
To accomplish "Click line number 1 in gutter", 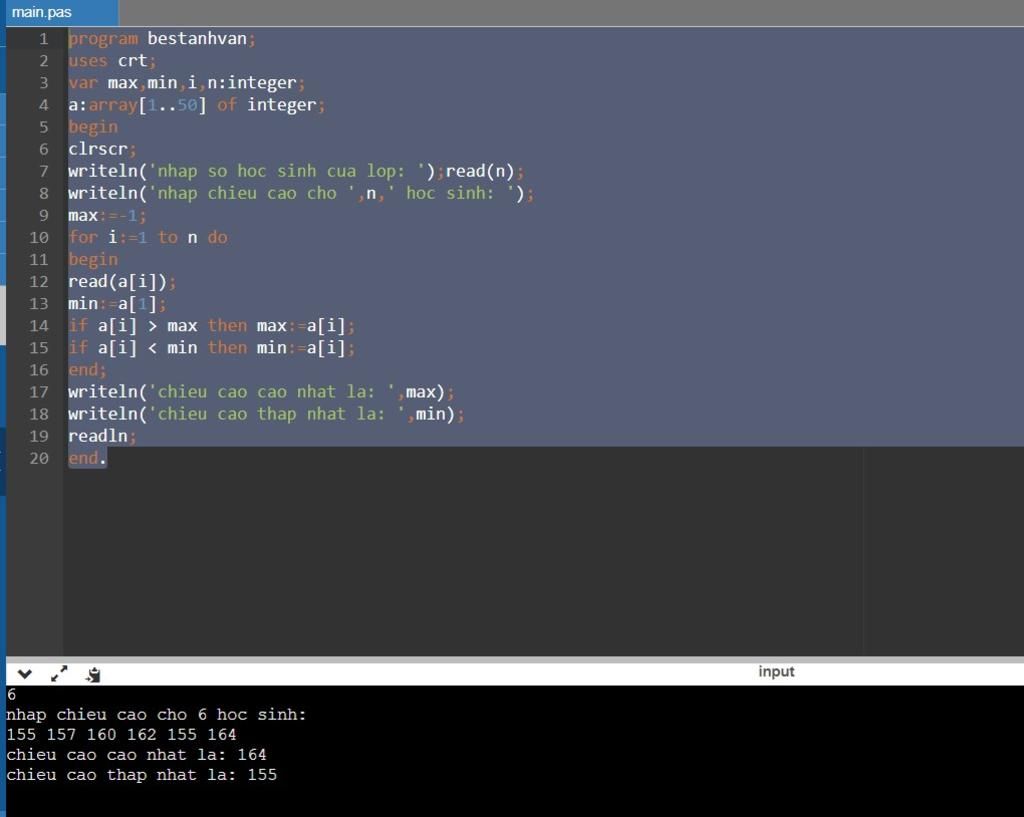I will coord(44,39).
